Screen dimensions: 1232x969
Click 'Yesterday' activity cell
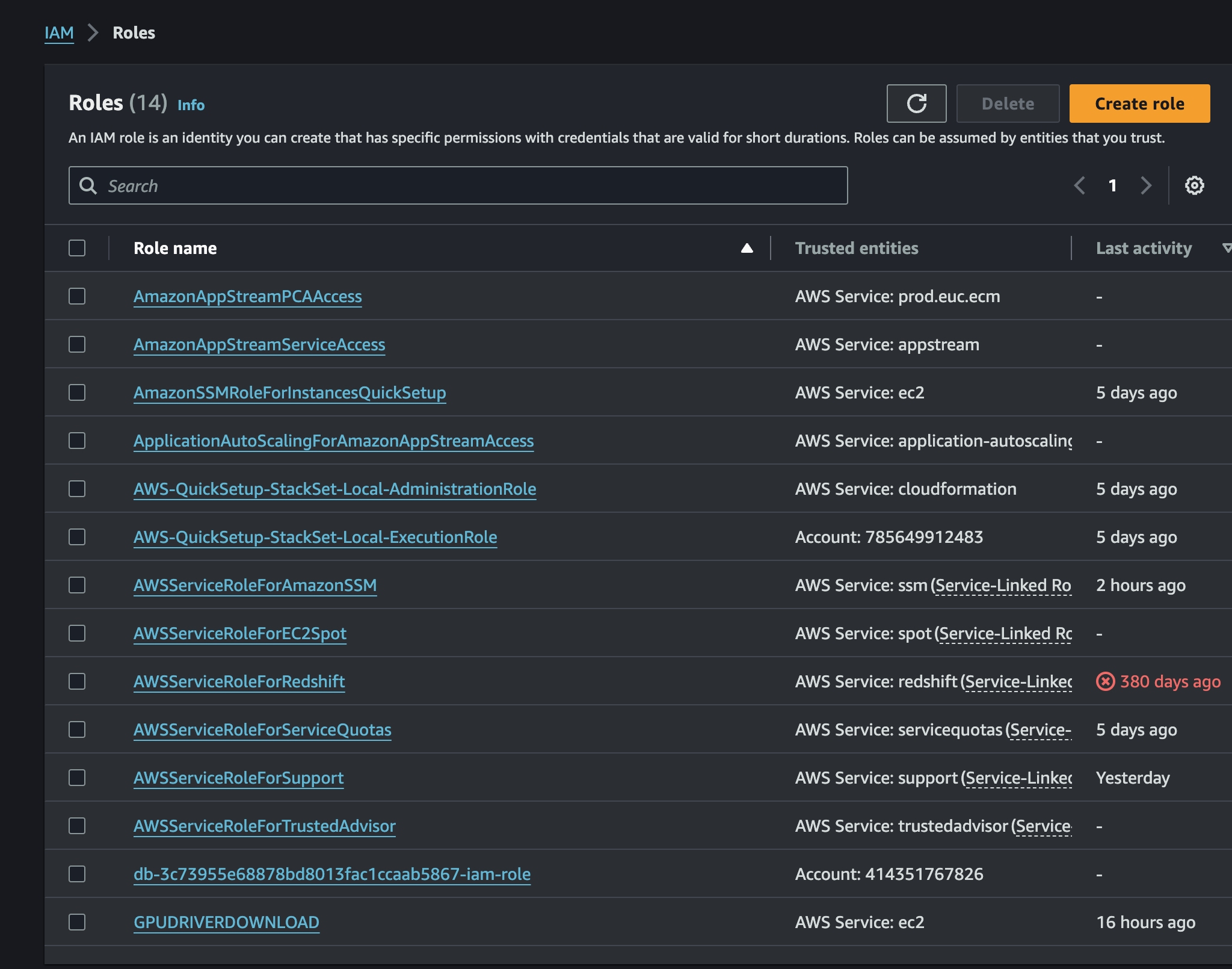coord(1133,778)
